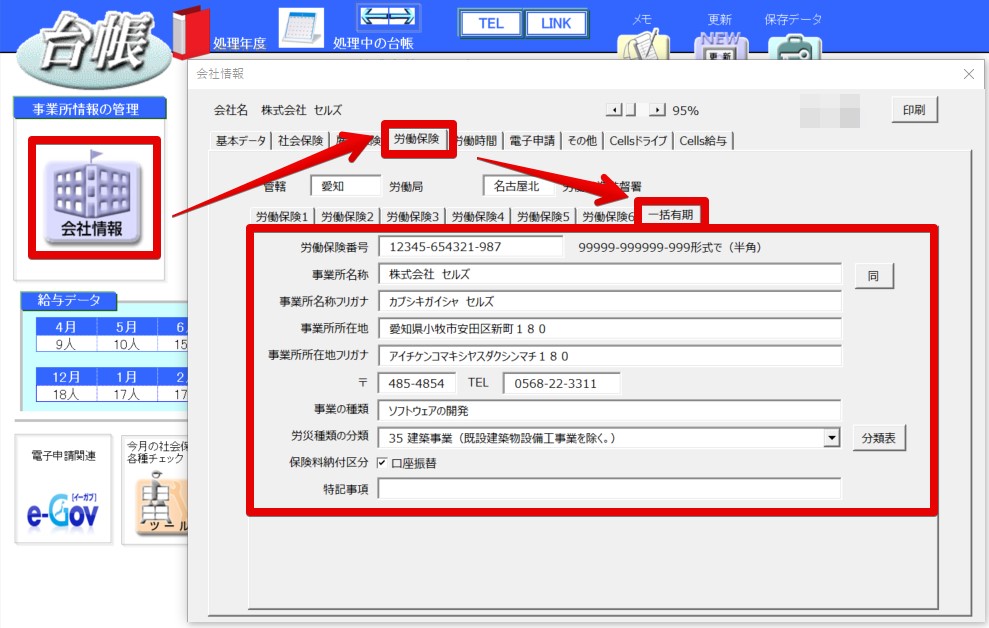Click the postal code 485-4854 field
Screen dimensions: 989x628
416,383
